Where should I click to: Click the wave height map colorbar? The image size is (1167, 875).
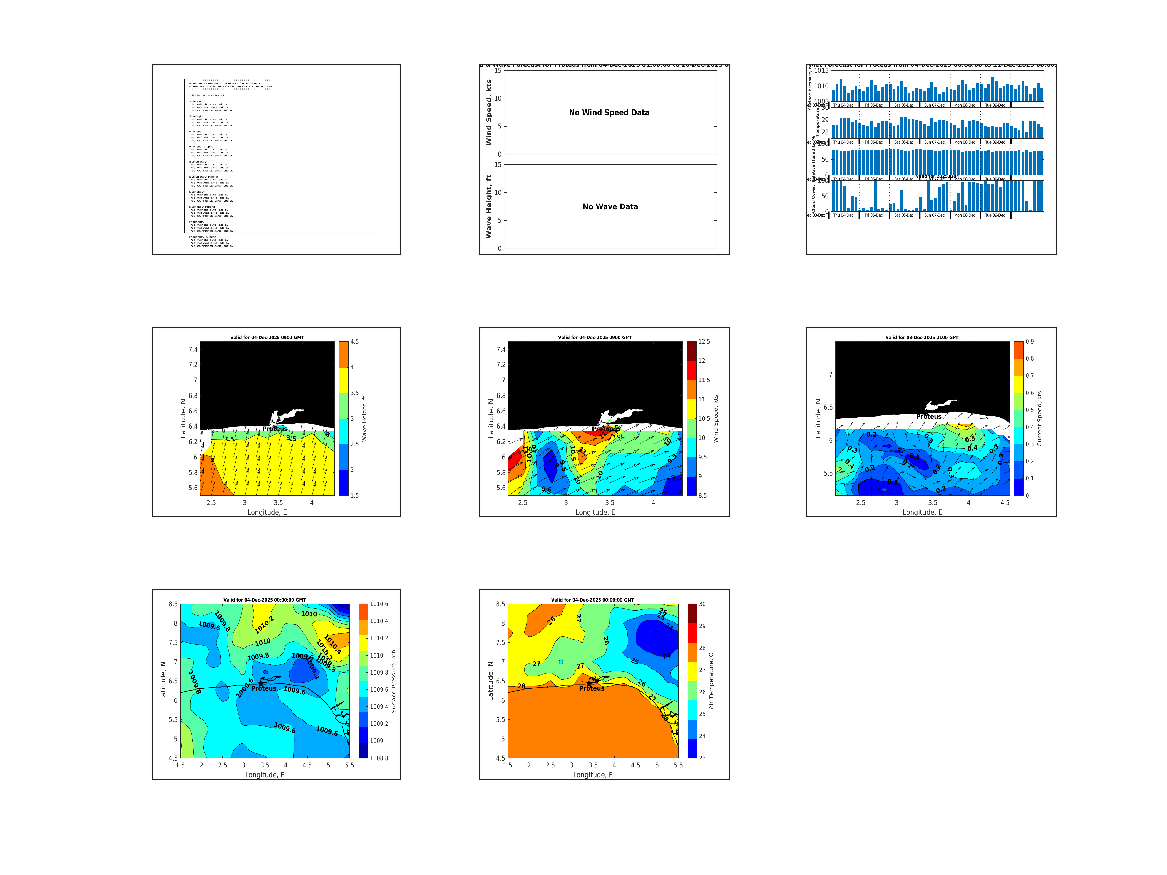(x=341, y=418)
